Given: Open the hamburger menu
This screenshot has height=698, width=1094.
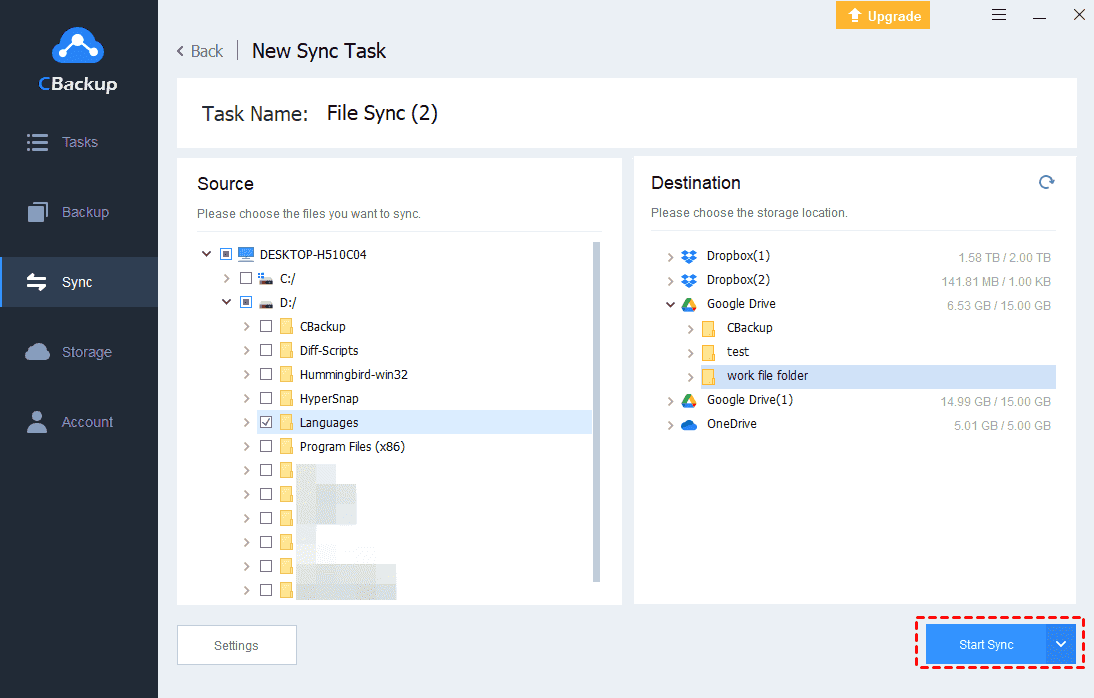Looking at the screenshot, I should (998, 14).
